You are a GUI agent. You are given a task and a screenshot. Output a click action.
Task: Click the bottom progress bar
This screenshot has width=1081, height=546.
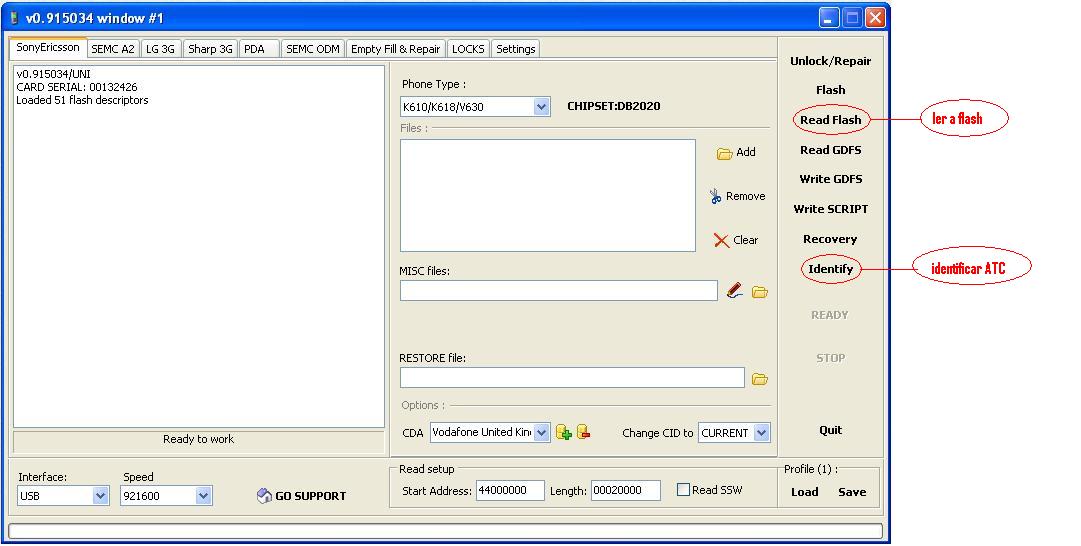[x=445, y=531]
